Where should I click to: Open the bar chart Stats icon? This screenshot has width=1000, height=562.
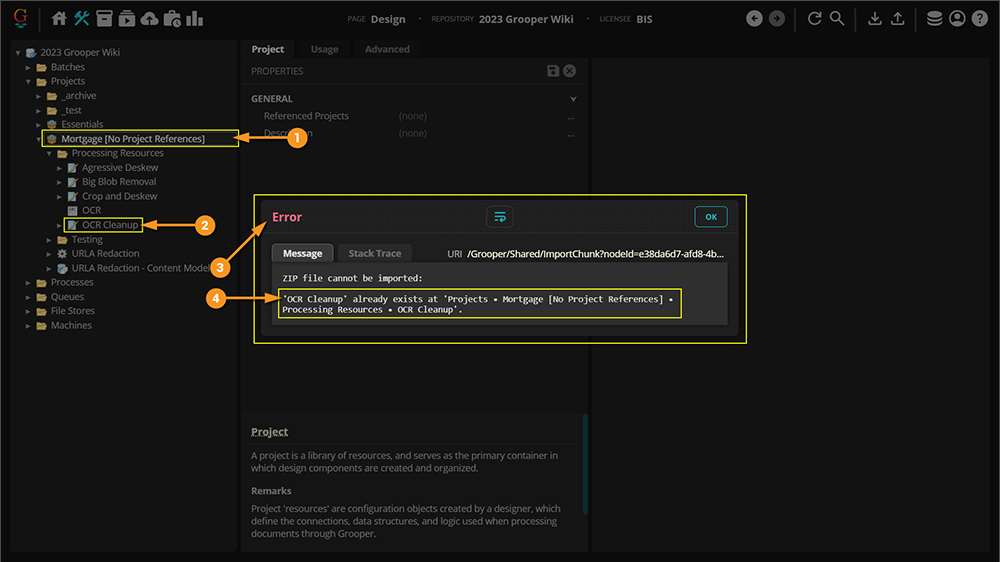(x=195, y=18)
